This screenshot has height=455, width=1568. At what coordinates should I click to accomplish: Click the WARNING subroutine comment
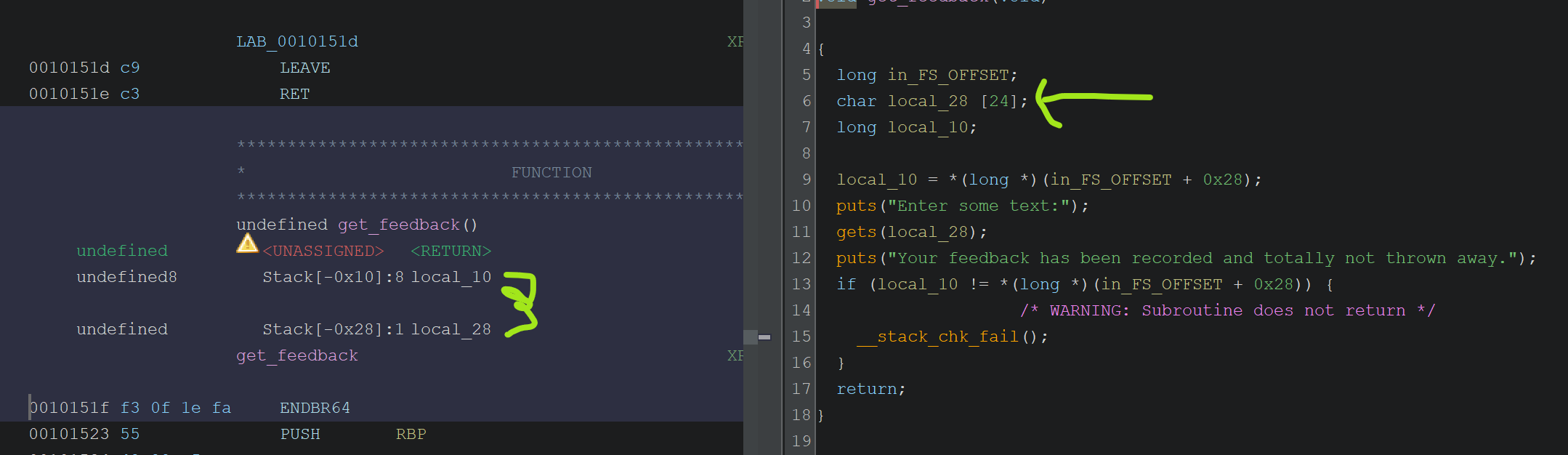[1226, 310]
